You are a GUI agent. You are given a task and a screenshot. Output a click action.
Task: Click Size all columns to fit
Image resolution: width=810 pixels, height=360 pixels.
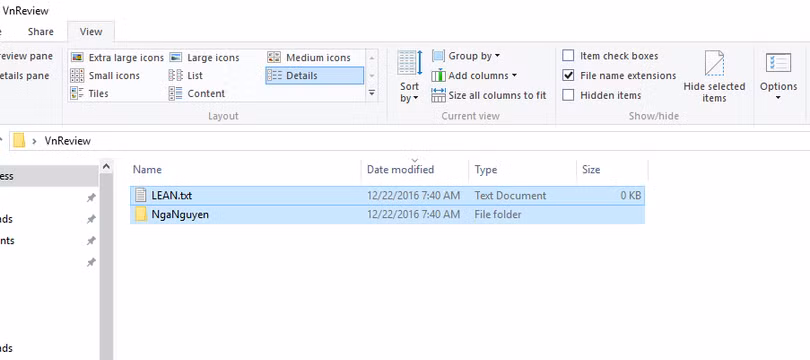click(489, 95)
